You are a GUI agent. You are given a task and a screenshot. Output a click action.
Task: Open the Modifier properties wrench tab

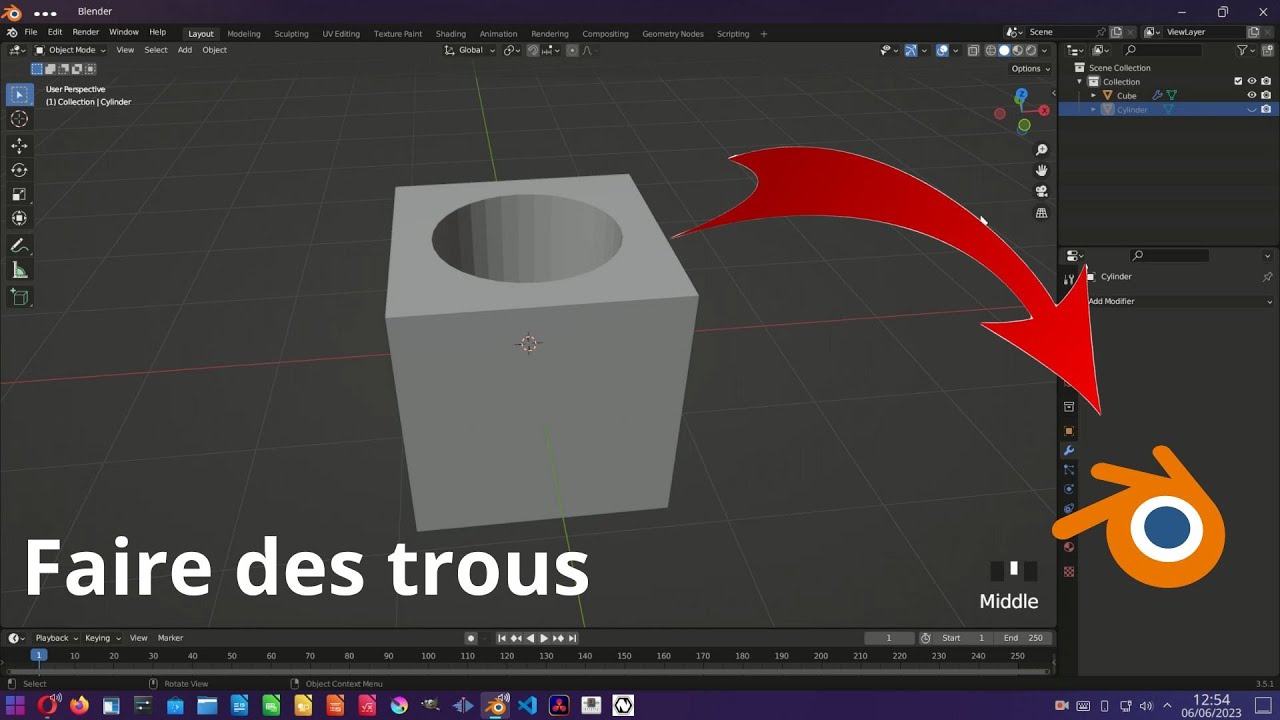[1069, 451]
